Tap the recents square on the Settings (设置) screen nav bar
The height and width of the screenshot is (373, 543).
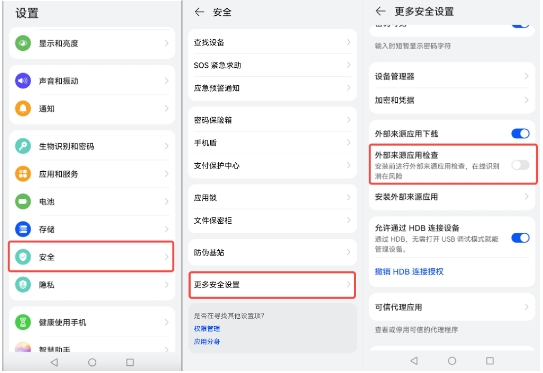tap(130, 362)
